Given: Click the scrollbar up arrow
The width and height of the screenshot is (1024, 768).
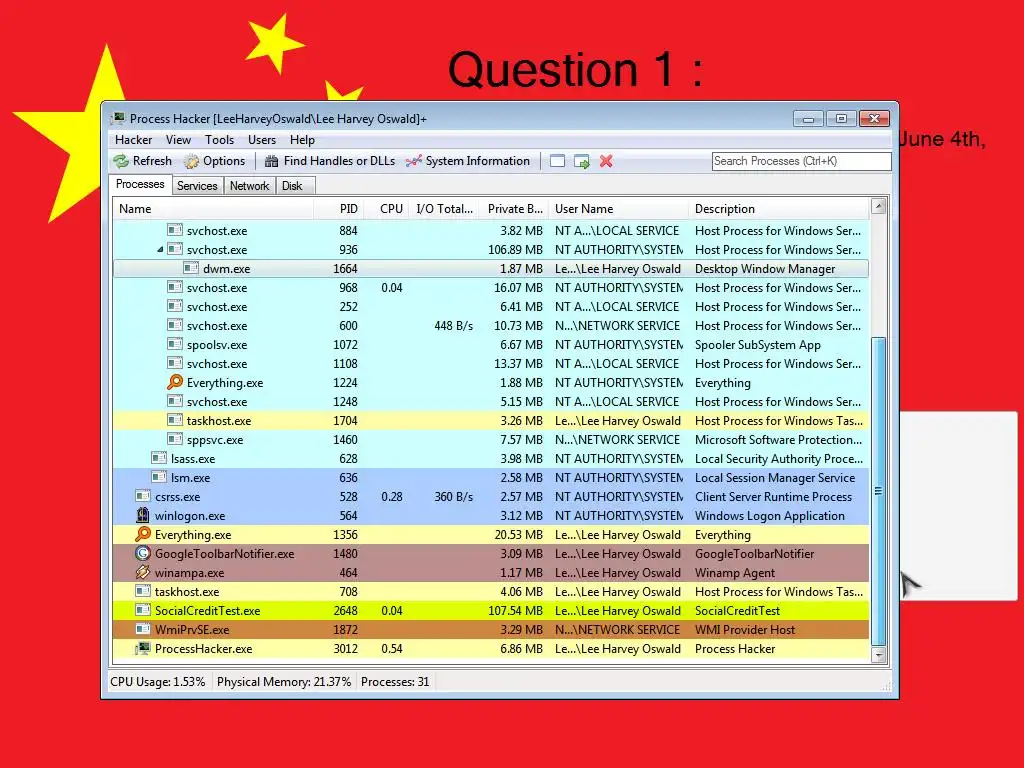Looking at the screenshot, I should [879, 206].
